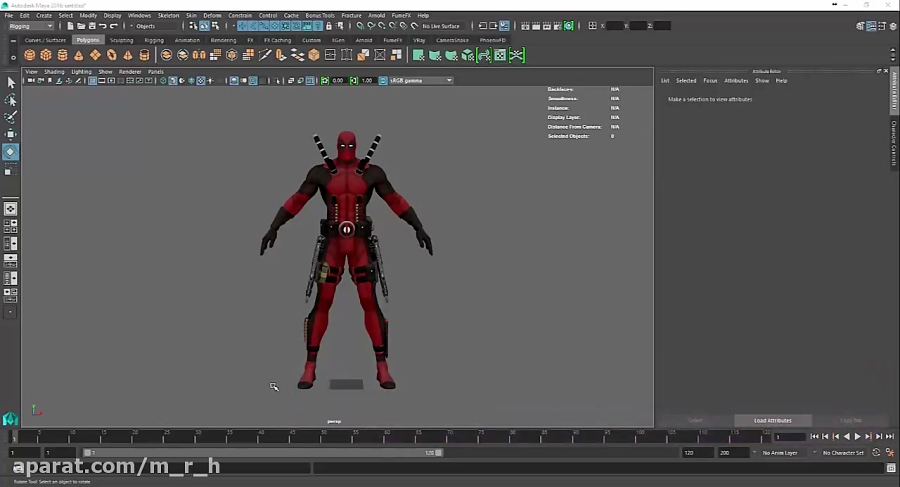Create a polygon pipe from the shelf
This screenshot has width=900, height=487.
(144, 55)
